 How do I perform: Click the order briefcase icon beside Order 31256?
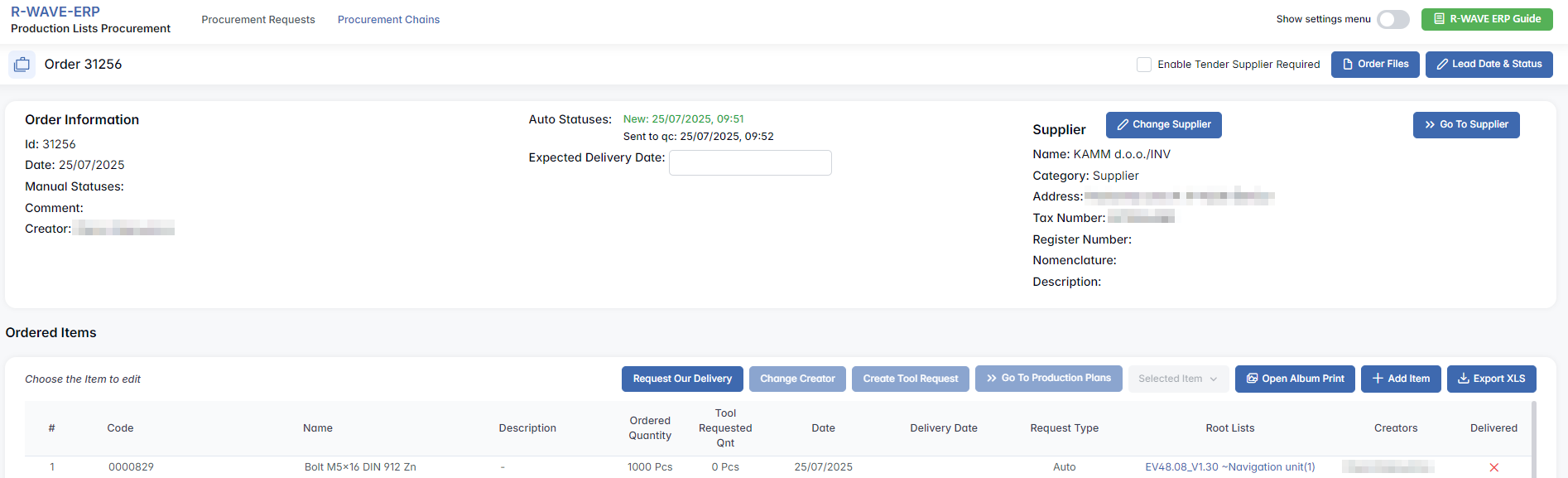tap(22, 65)
